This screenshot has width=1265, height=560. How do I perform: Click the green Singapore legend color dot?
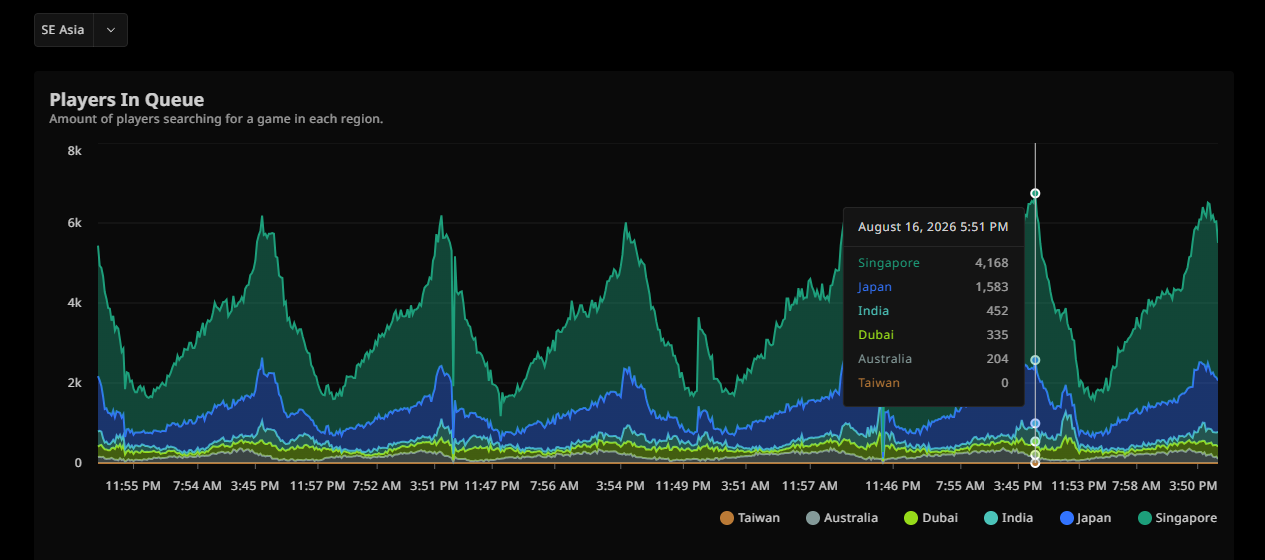pos(1146,518)
